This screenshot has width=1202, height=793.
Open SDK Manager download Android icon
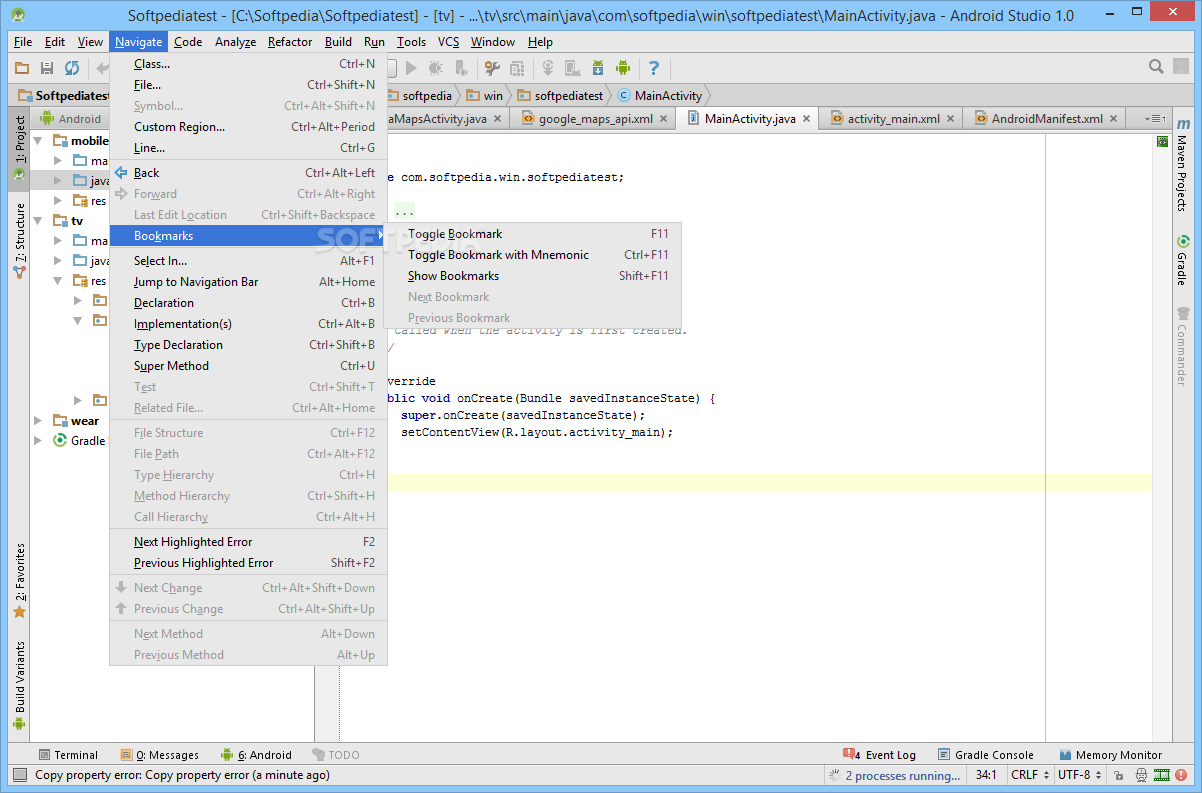[x=598, y=68]
